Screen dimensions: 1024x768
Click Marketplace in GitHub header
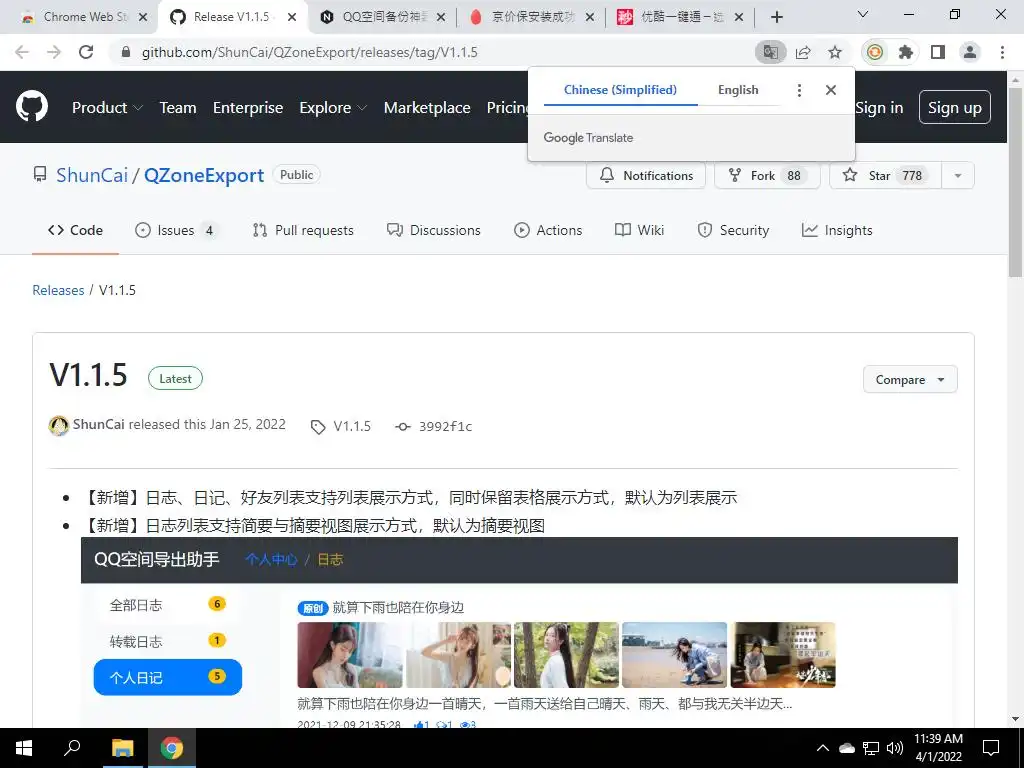click(427, 107)
